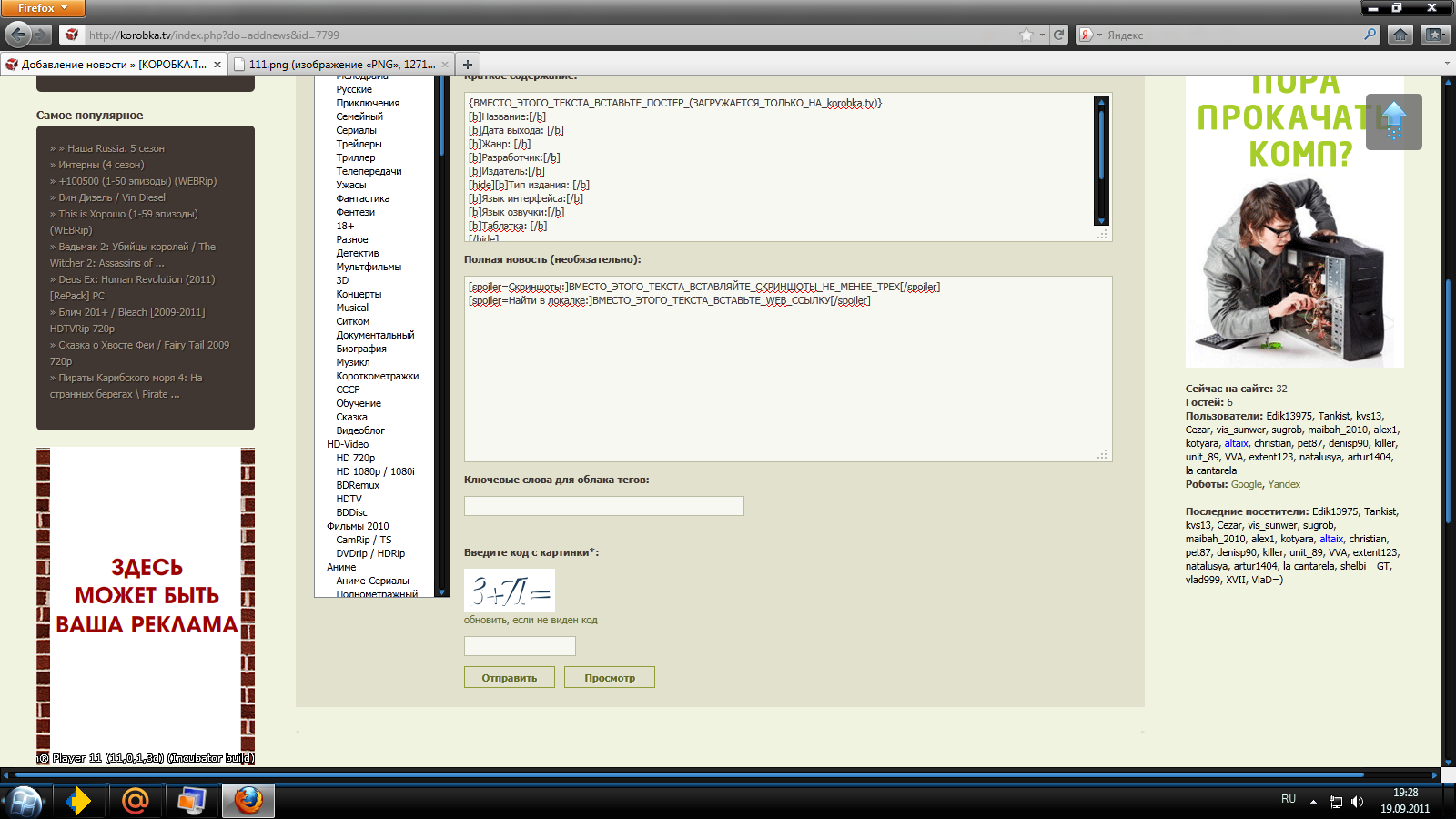Open the Windows Start menu
The image size is (1456, 819).
(x=25, y=801)
